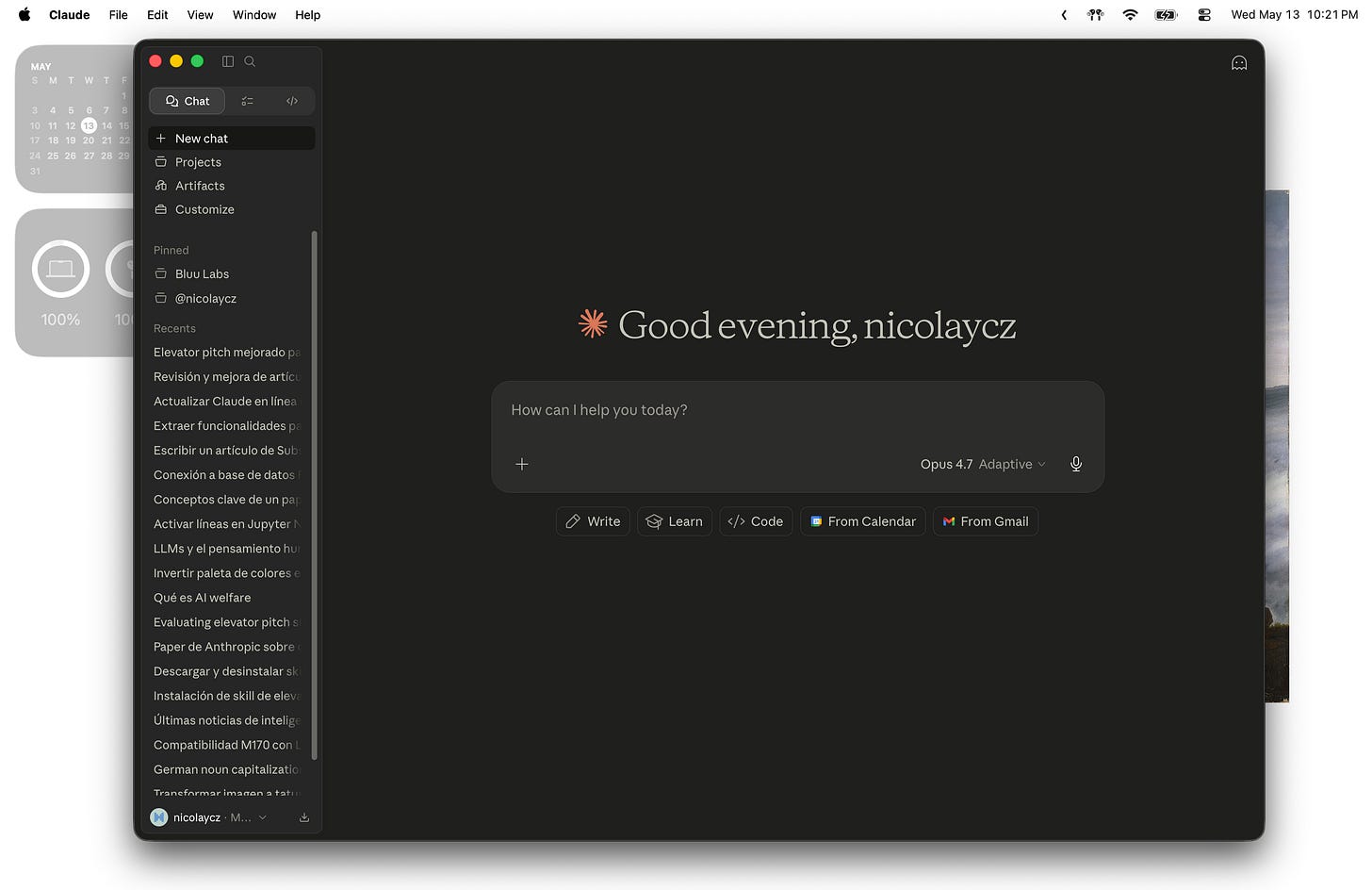Viewport: 1372px width, 890px height.
Task: Click the chevron icon in menu bar
Action: point(1064,15)
